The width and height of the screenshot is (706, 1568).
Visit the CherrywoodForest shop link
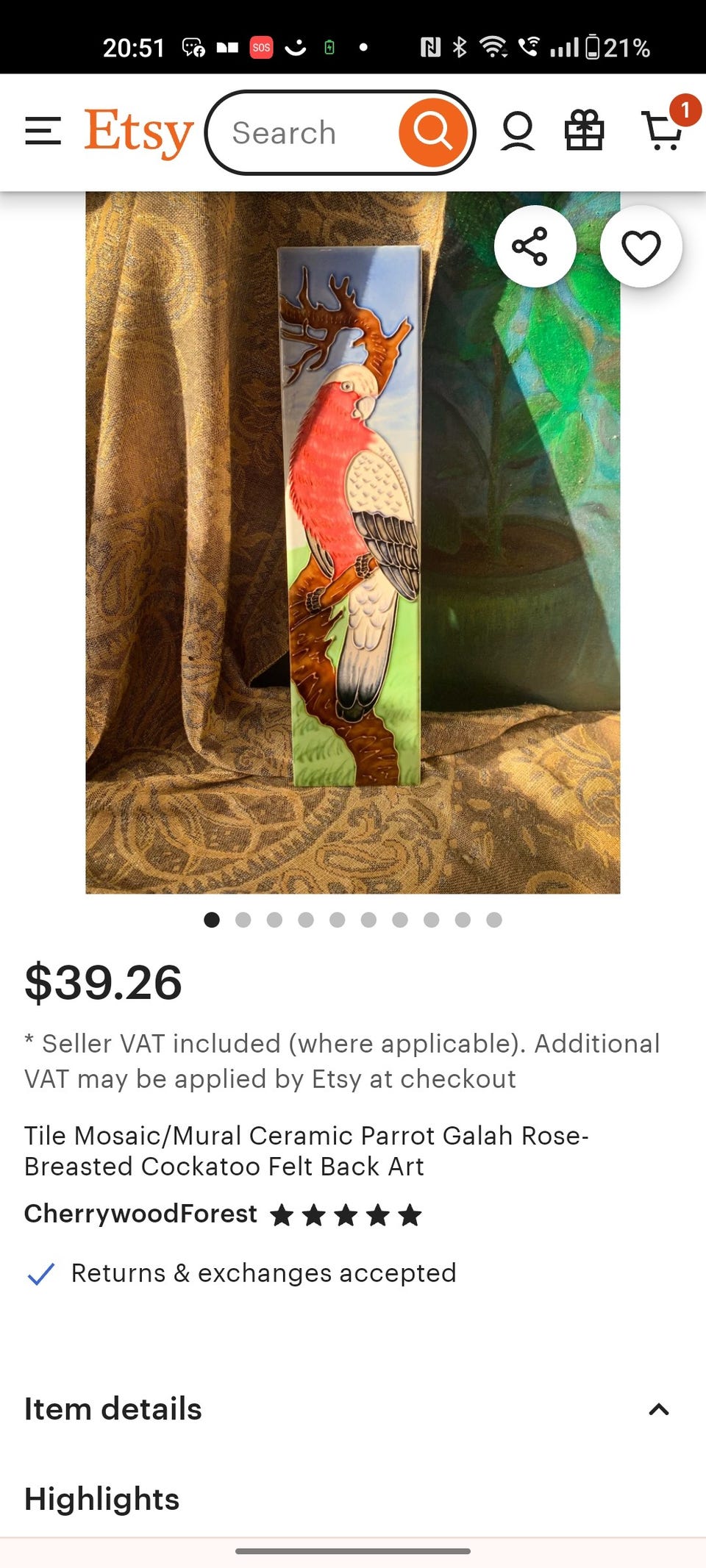point(140,1214)
